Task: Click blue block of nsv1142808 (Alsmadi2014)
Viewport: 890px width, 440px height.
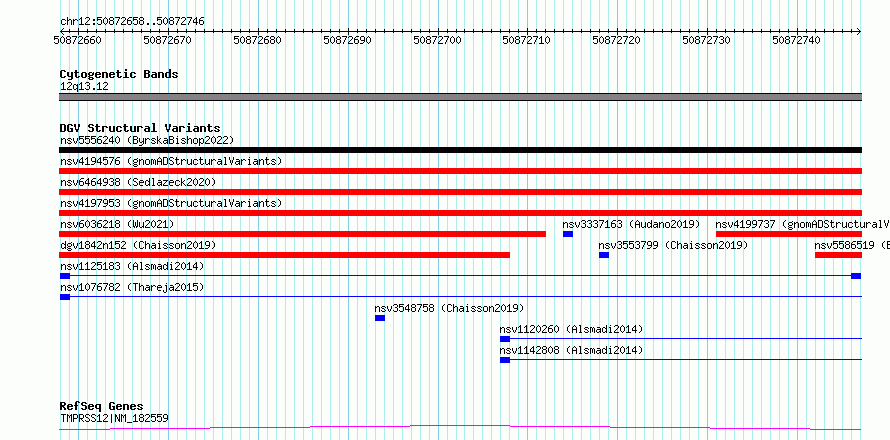Action: tap(505, 360)
